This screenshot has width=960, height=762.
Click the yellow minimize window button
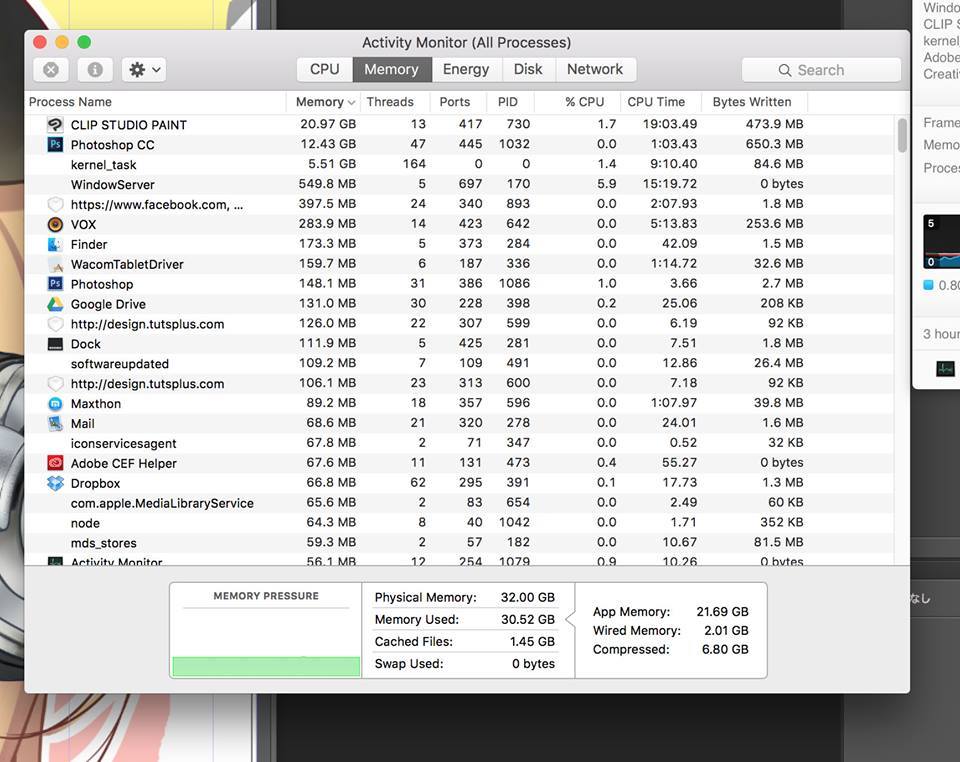(62, 42)
